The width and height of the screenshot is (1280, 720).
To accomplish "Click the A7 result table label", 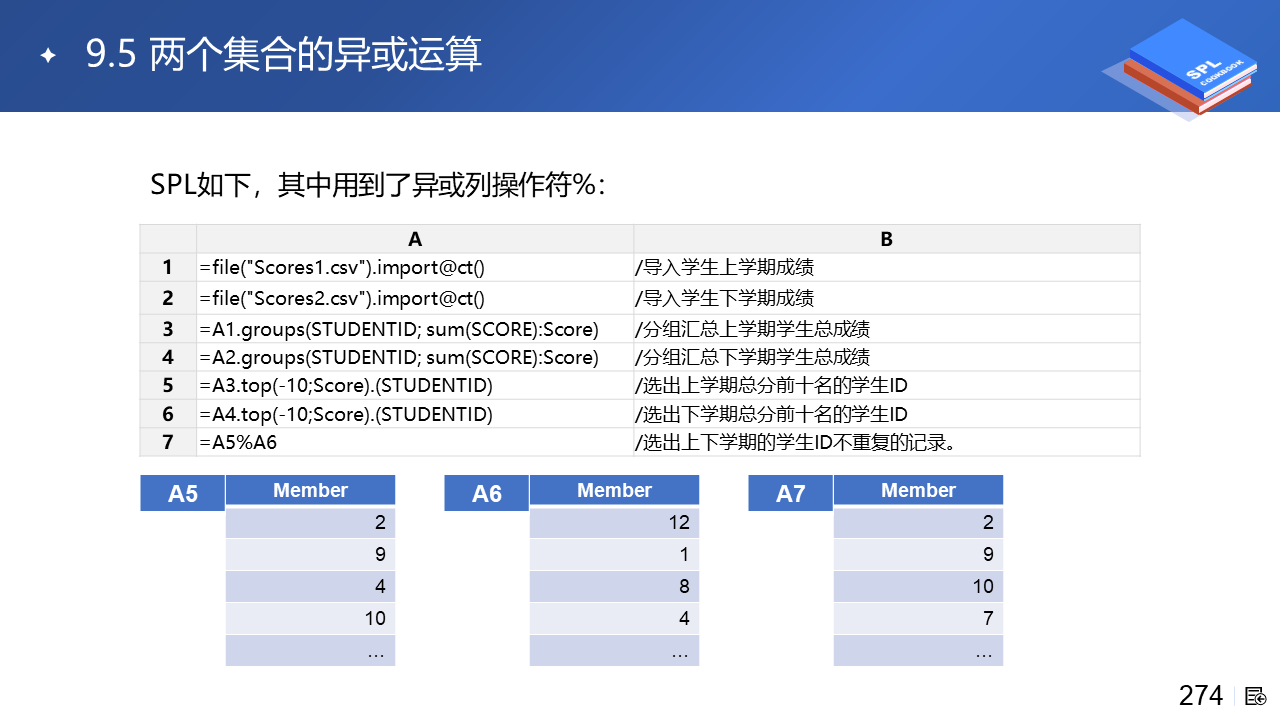I will 790,494.
